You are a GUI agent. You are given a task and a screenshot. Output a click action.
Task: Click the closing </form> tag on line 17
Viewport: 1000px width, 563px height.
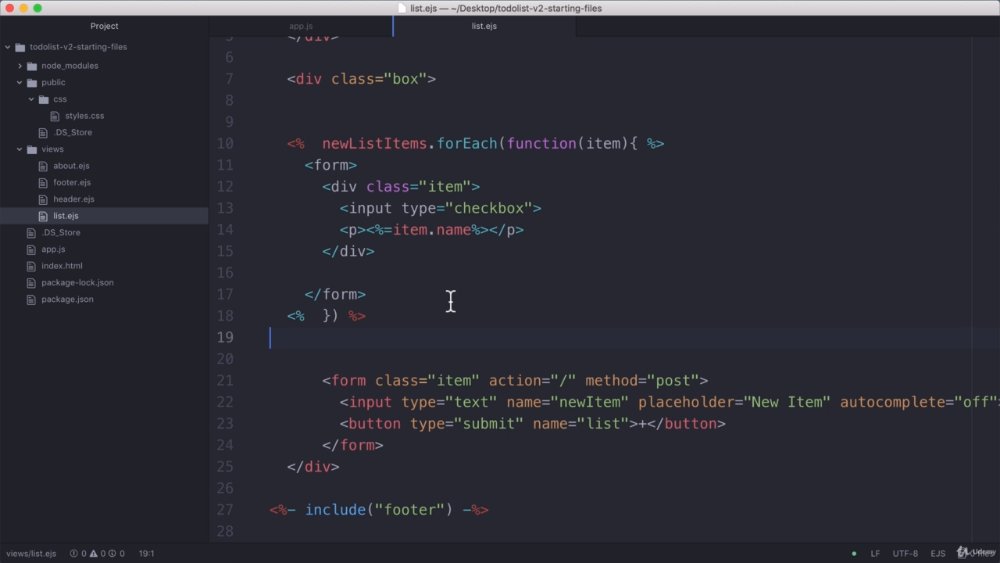pyautogui.click(x=335, y=295)
